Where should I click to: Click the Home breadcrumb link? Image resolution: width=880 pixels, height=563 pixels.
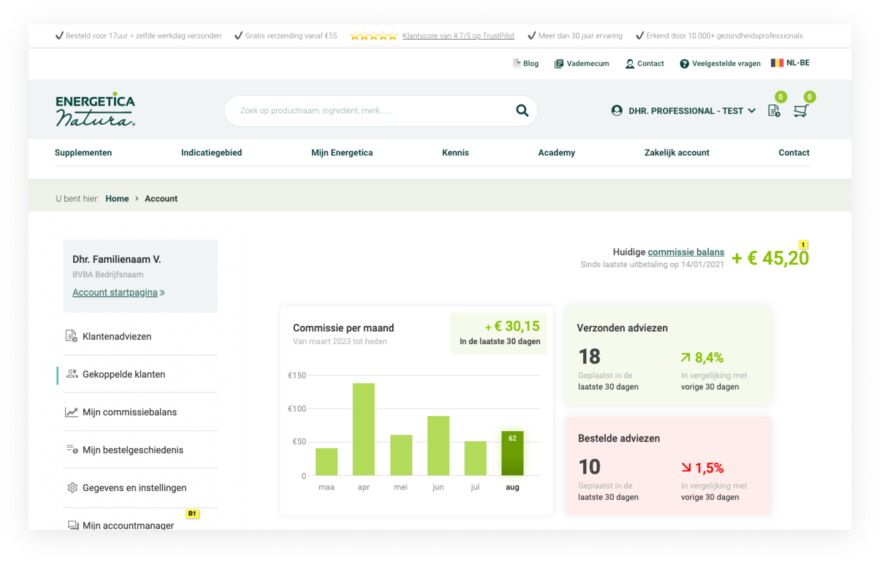click(x=117, y=199)
